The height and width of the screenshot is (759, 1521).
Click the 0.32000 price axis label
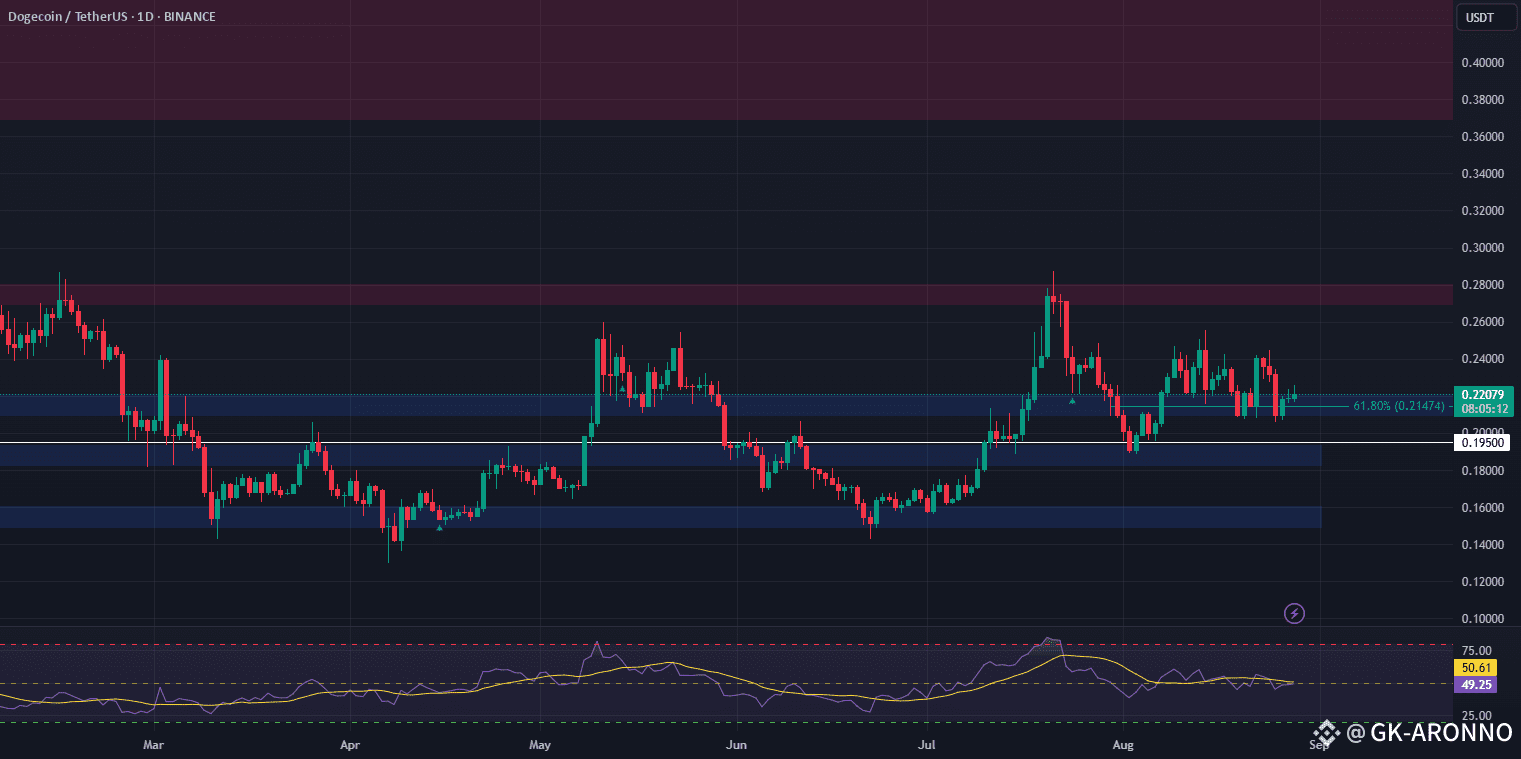[1482, 211]
